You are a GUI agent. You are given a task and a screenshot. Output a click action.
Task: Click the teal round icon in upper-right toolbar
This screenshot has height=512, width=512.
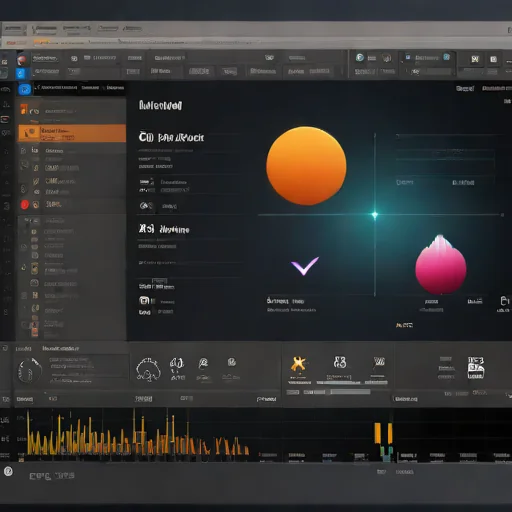click(360, 58)
